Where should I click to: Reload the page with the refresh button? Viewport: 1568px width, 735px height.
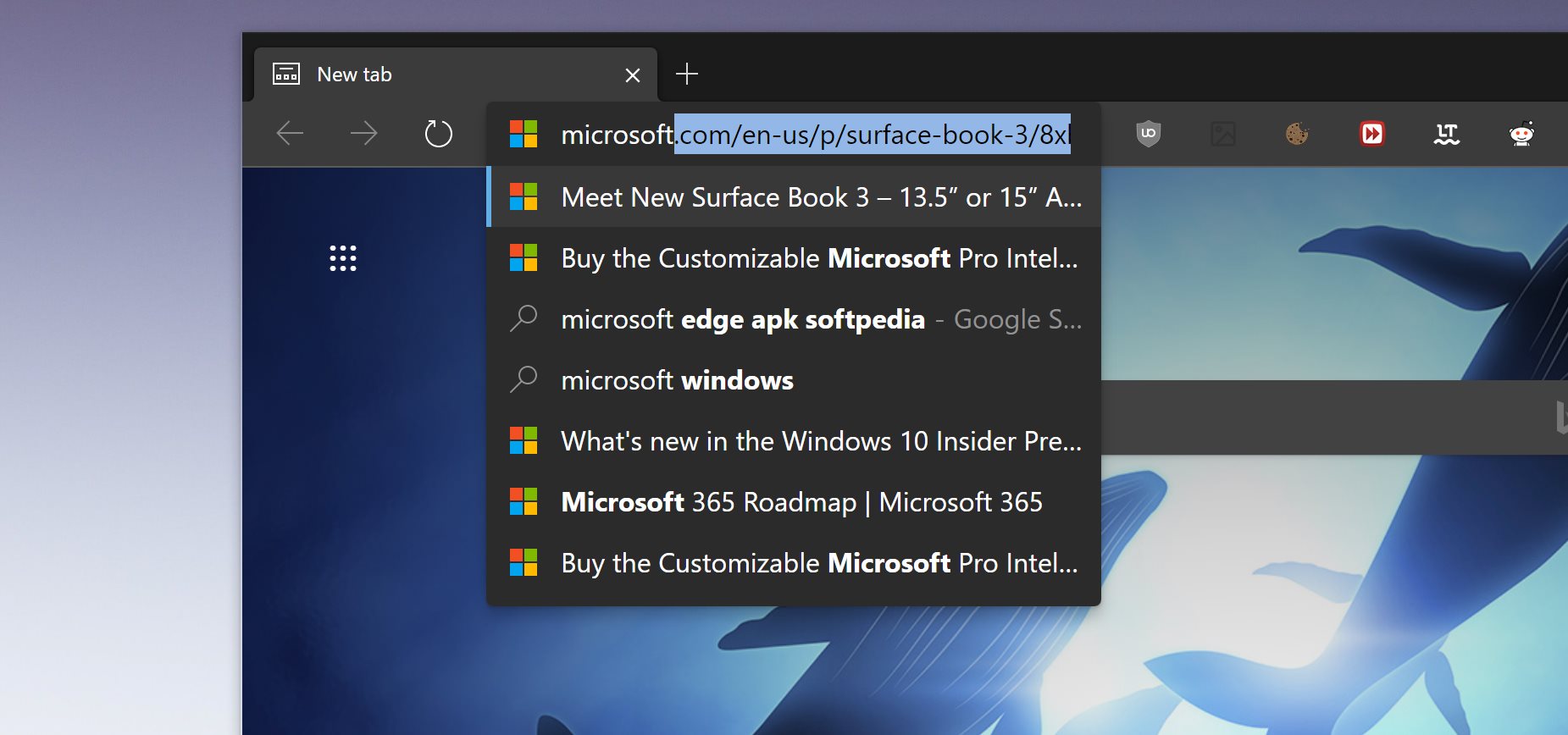pyautogui.click(x=438, y=134)
